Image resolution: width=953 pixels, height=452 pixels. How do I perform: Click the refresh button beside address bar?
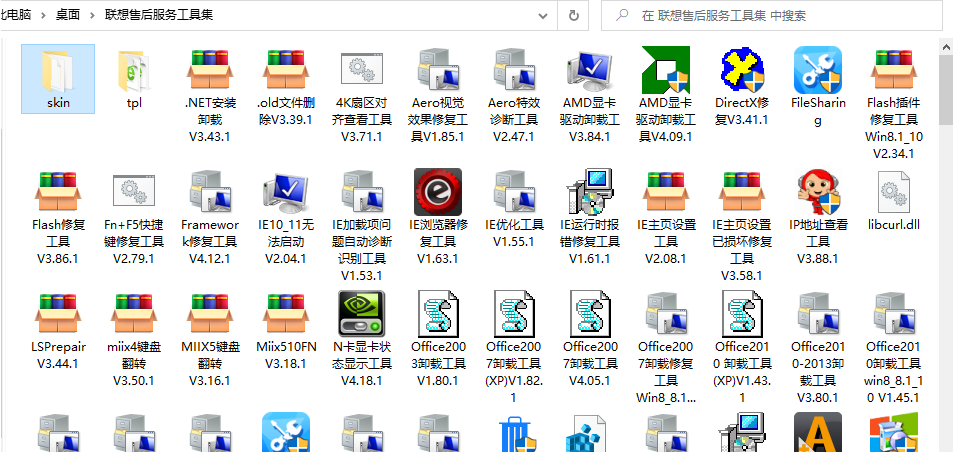[573, 15]
